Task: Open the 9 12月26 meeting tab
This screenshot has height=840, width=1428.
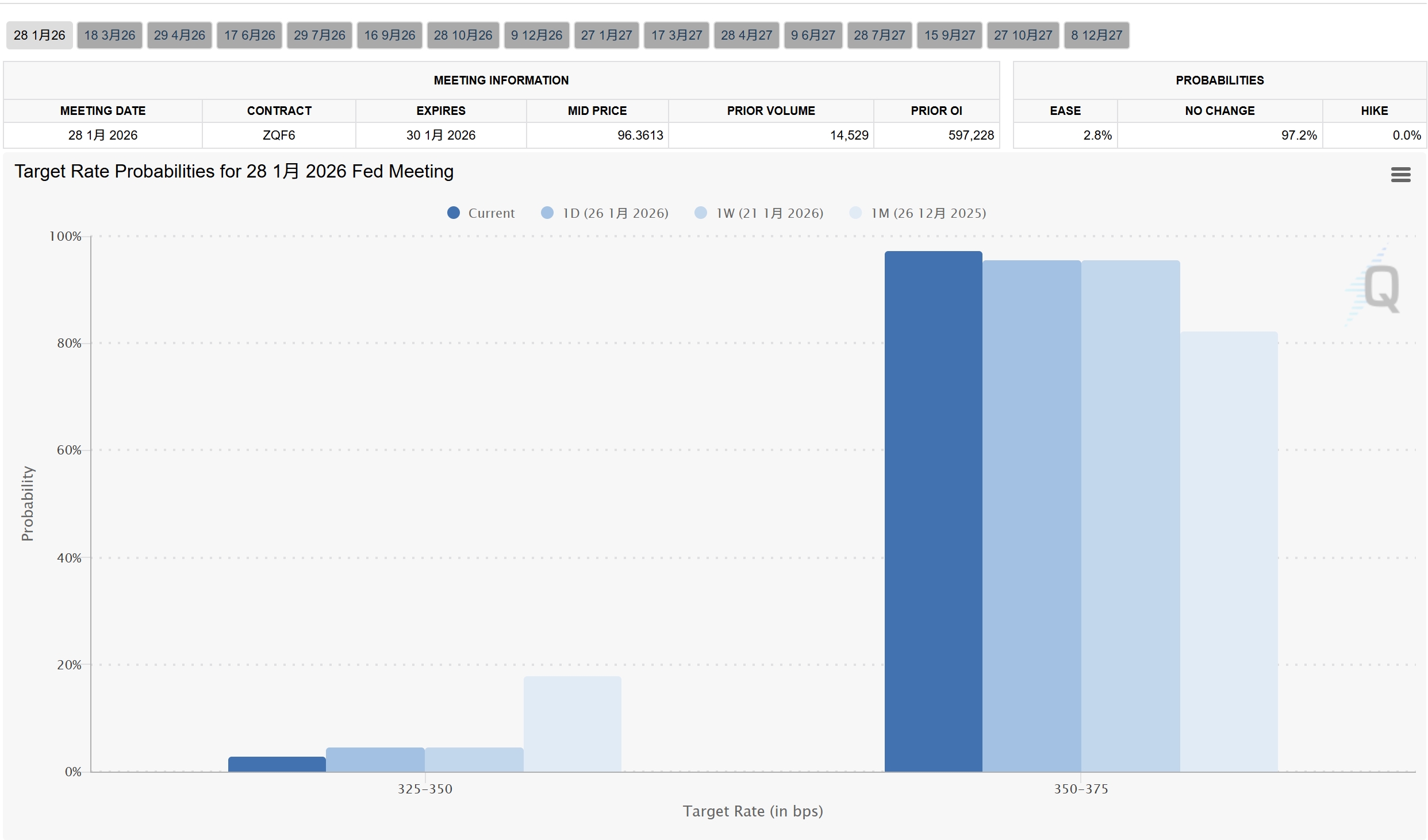Action: point(536,36)
